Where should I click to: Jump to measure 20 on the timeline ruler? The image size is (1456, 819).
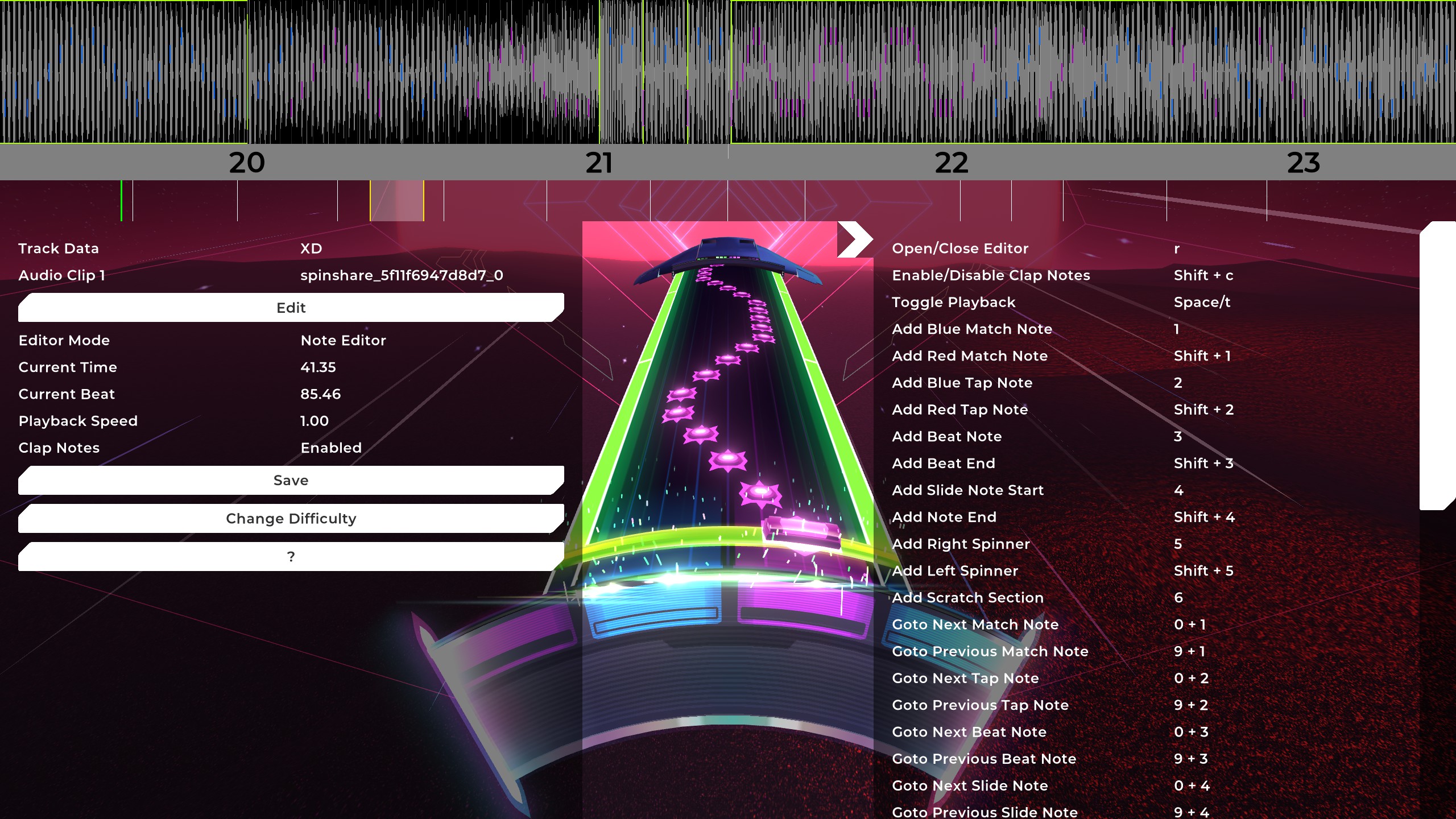pos(247,163)
